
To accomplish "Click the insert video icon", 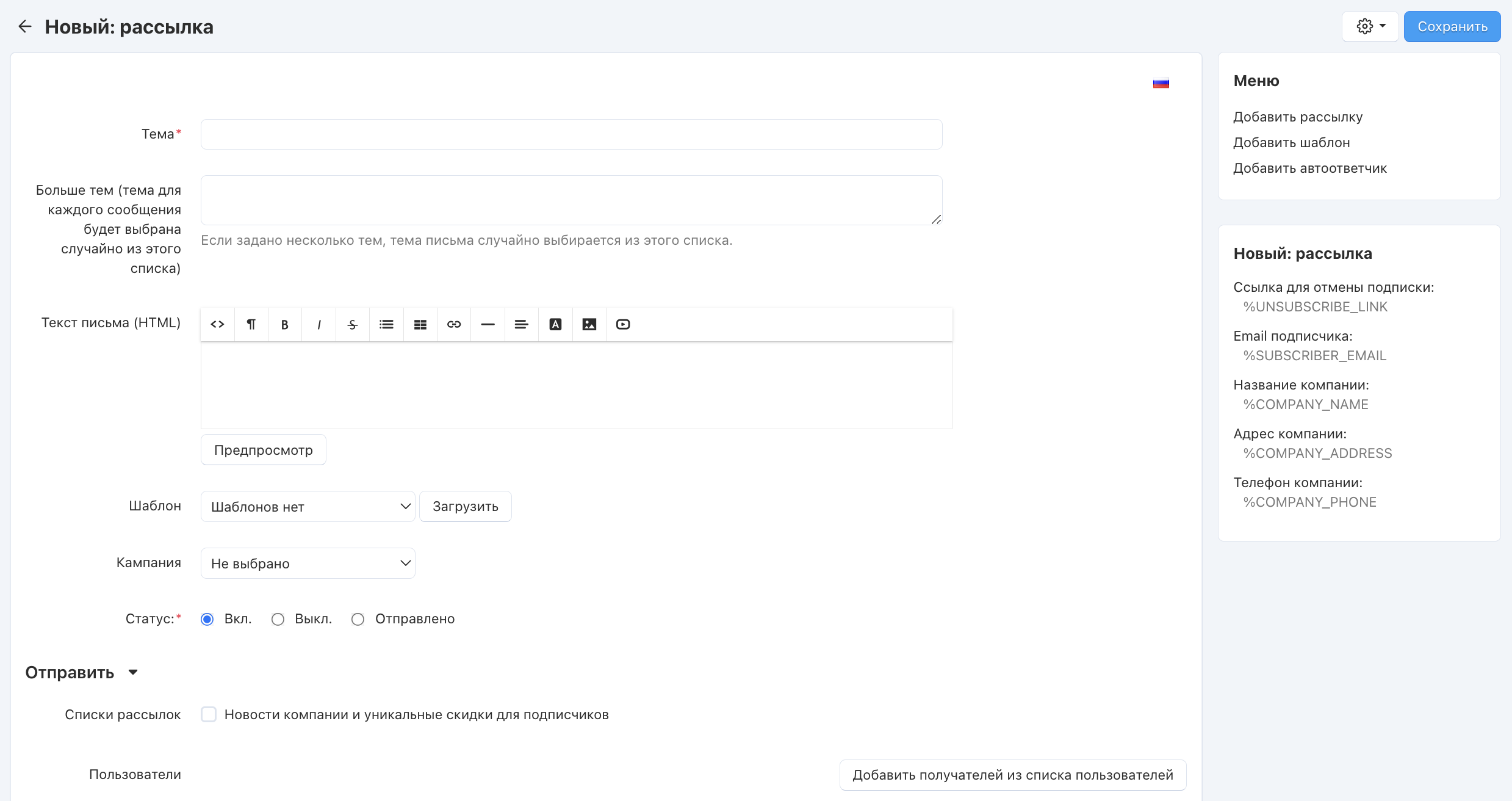I will point(623,324).
